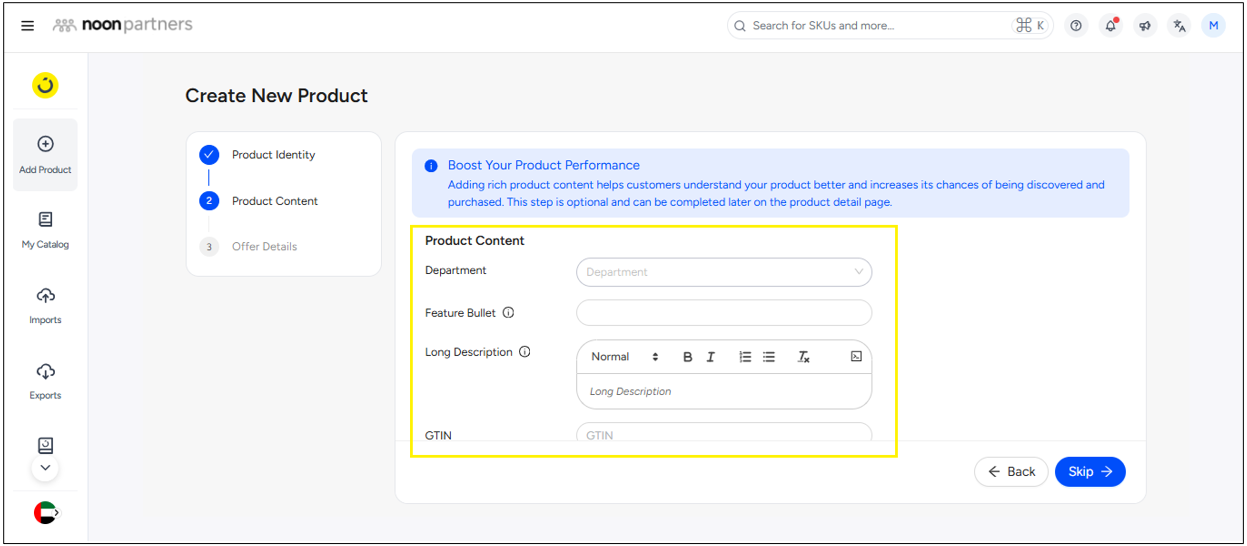Go to My Catalog in sidebar
The width and height of the screenshot is (1247, 546).
(45, 229)
